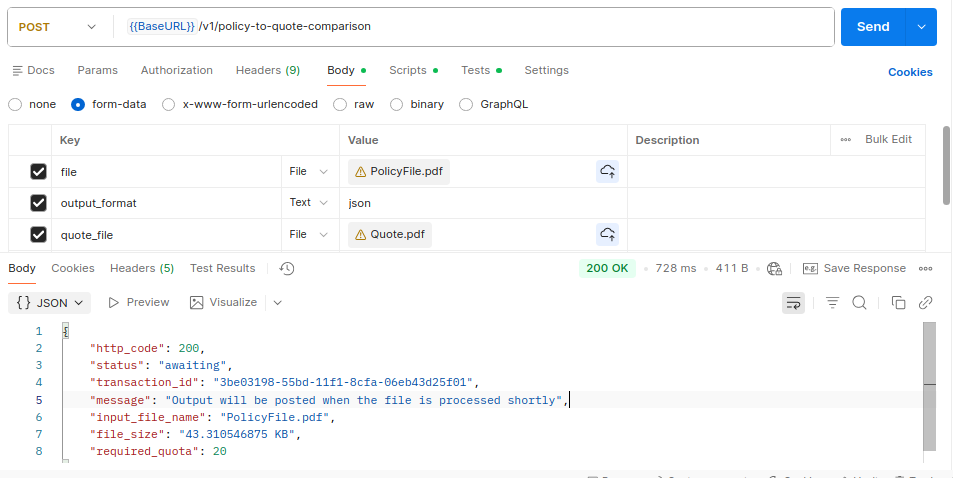Screen dimensions: 957x478
Task: Click the json value cell of output_format
Action: tap(483, 203)
